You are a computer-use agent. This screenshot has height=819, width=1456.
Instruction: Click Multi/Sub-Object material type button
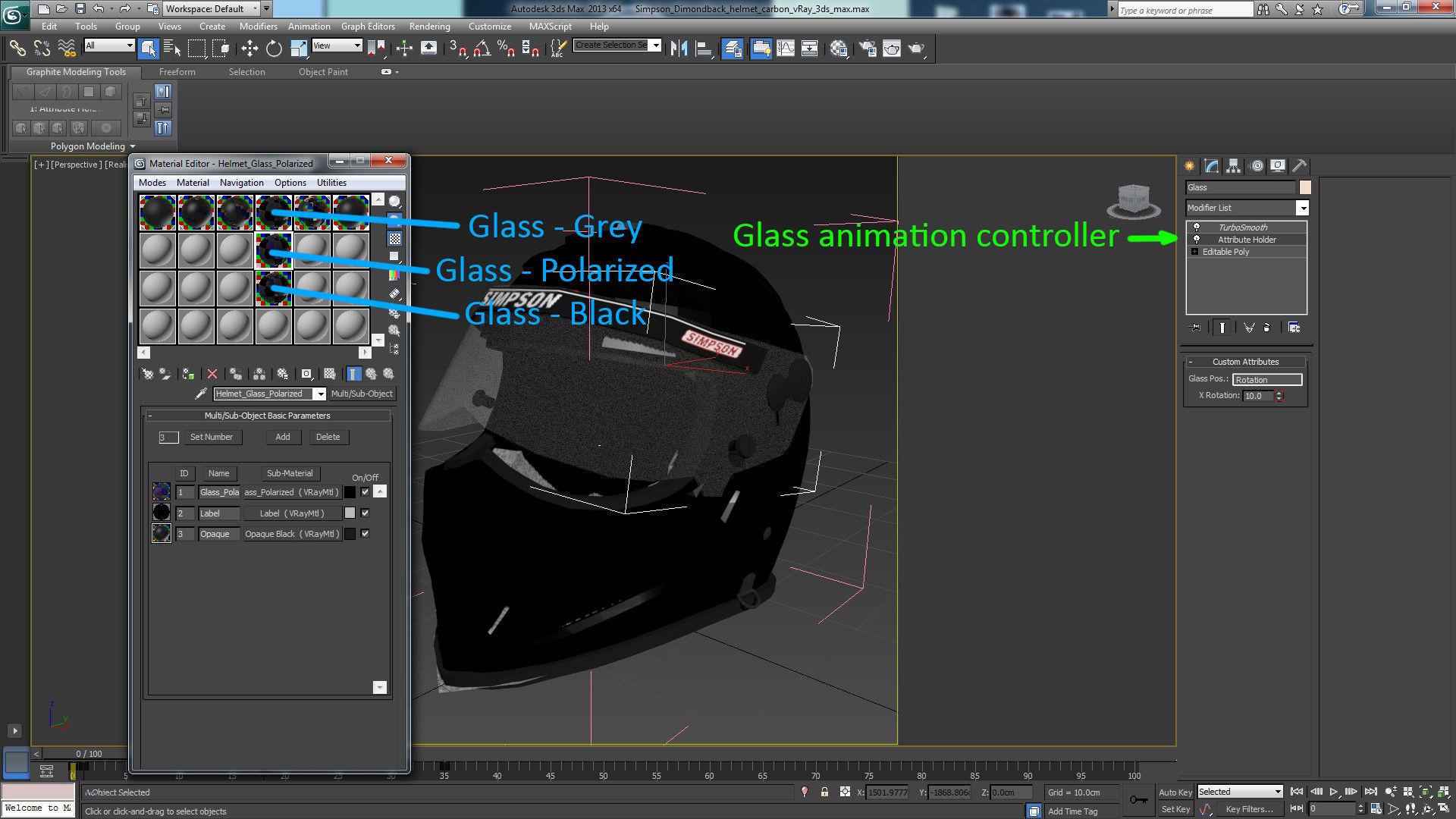point(362,394)
